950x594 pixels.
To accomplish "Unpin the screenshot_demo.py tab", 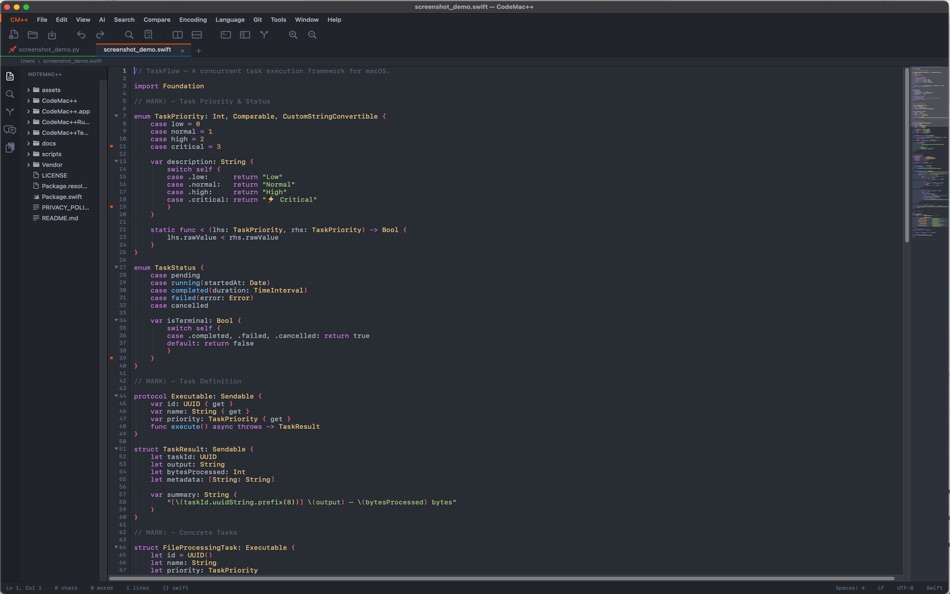I will click(12, 49).
